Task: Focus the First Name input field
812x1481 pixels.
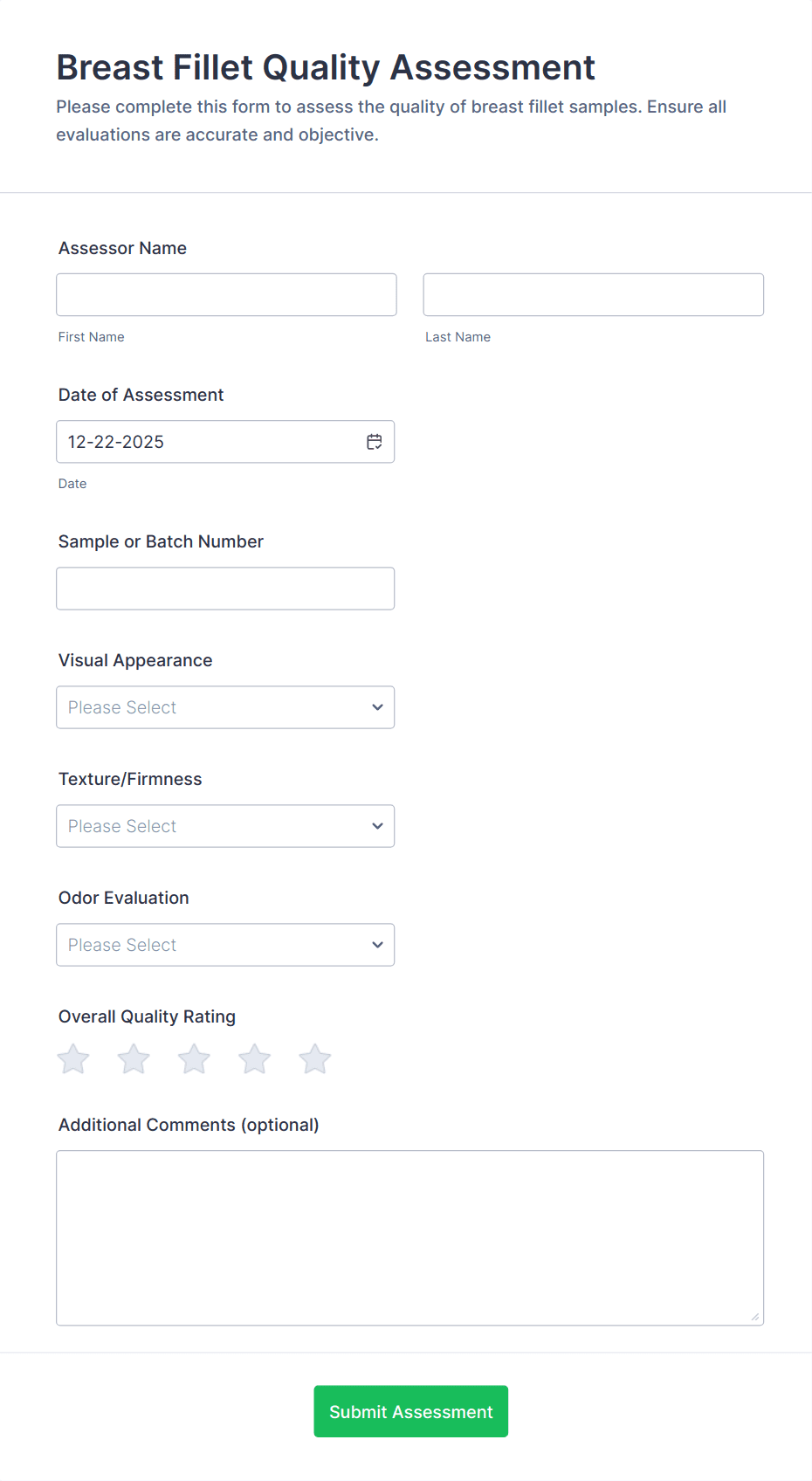Action: pyautogui.click(x=226, y=295)
